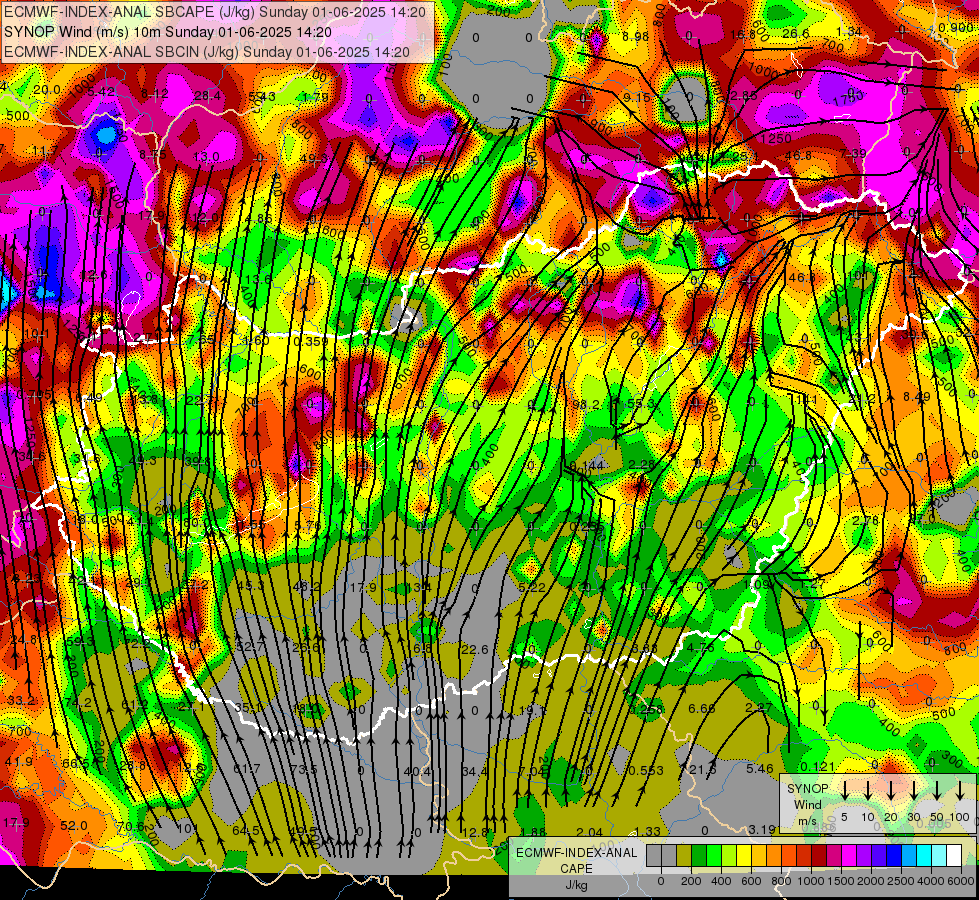Pick the bright magenta CAPE legend swatch

(849, 856)
